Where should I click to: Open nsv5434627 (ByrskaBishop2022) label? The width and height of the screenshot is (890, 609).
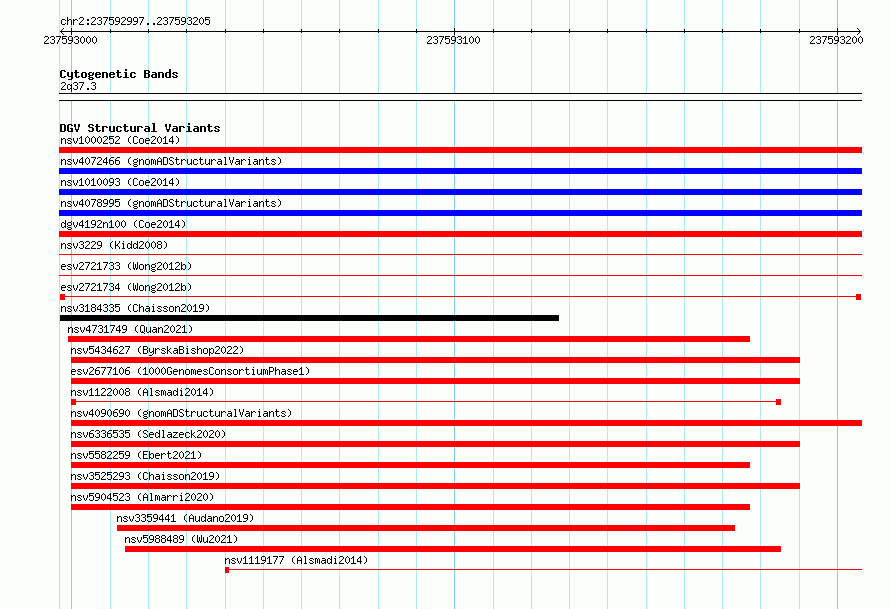[x=157, y=350]
